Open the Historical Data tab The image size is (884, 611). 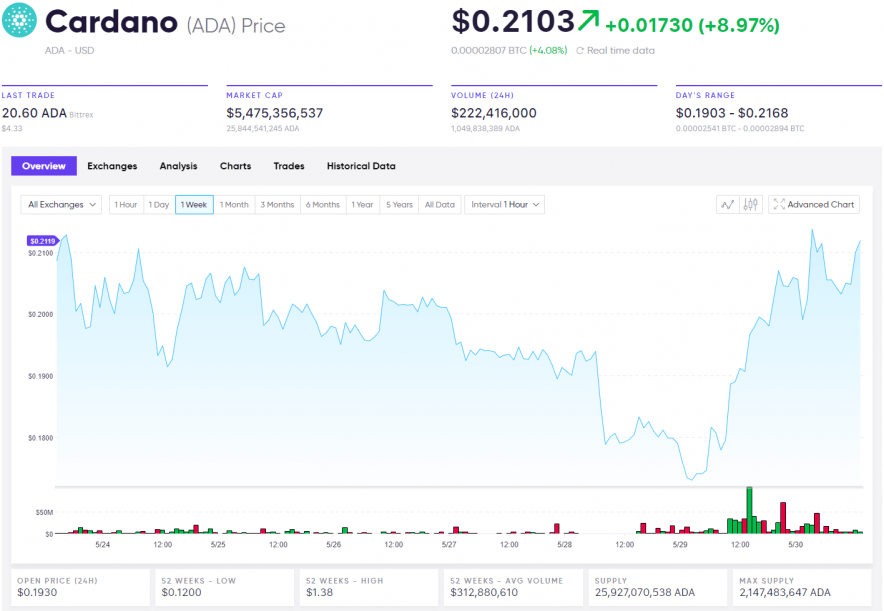pyautogui.click(x=360, y=166)
